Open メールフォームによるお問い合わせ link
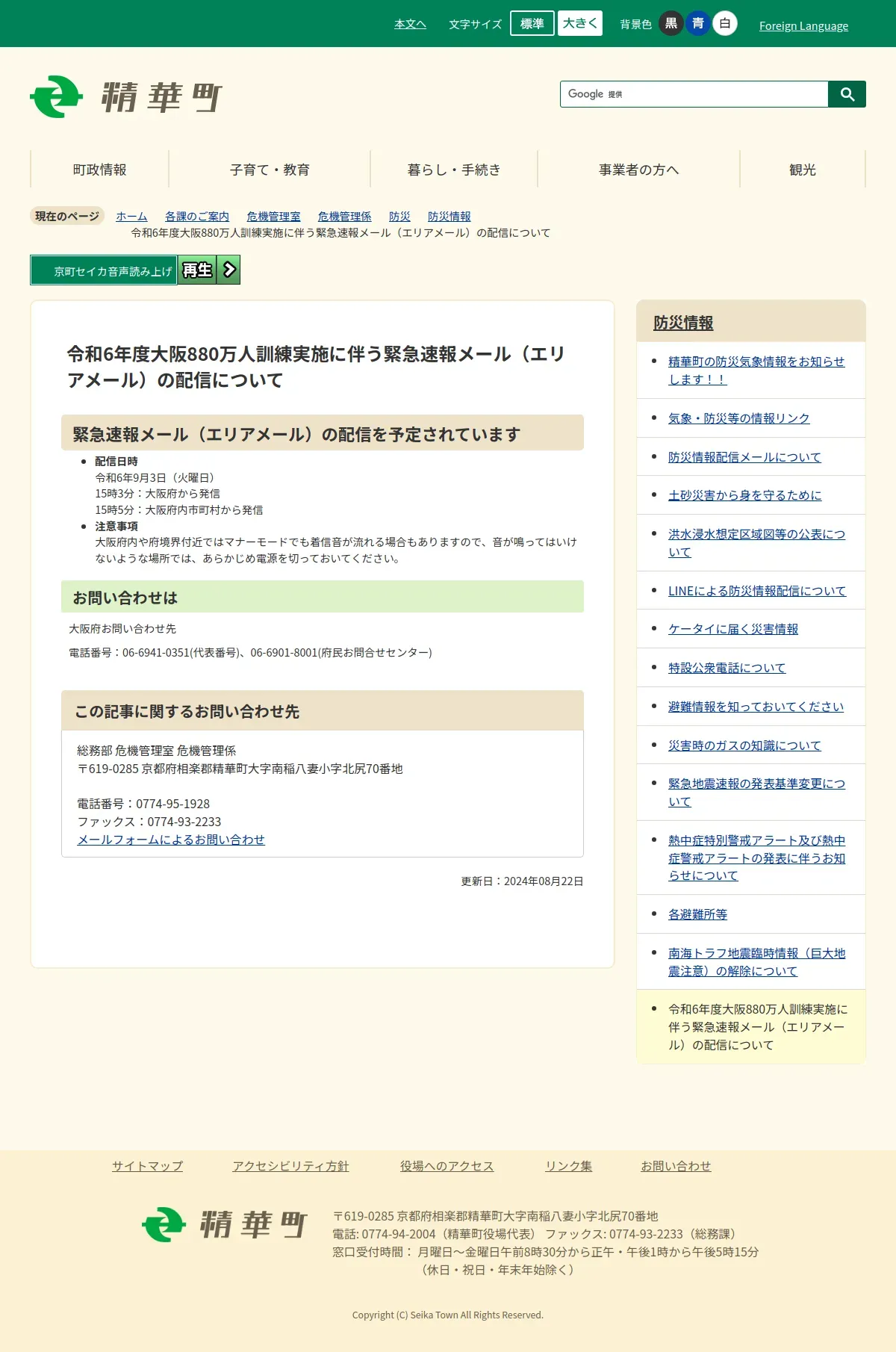 (x=171, y=840)
